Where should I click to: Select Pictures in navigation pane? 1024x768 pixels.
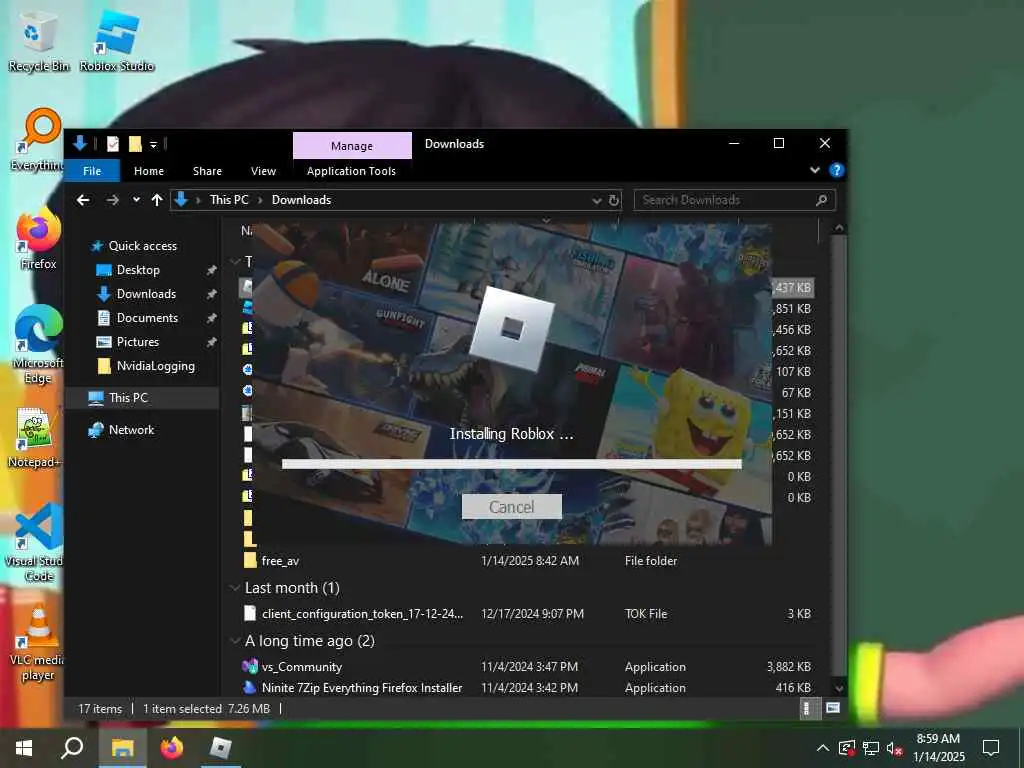[137, 342]
